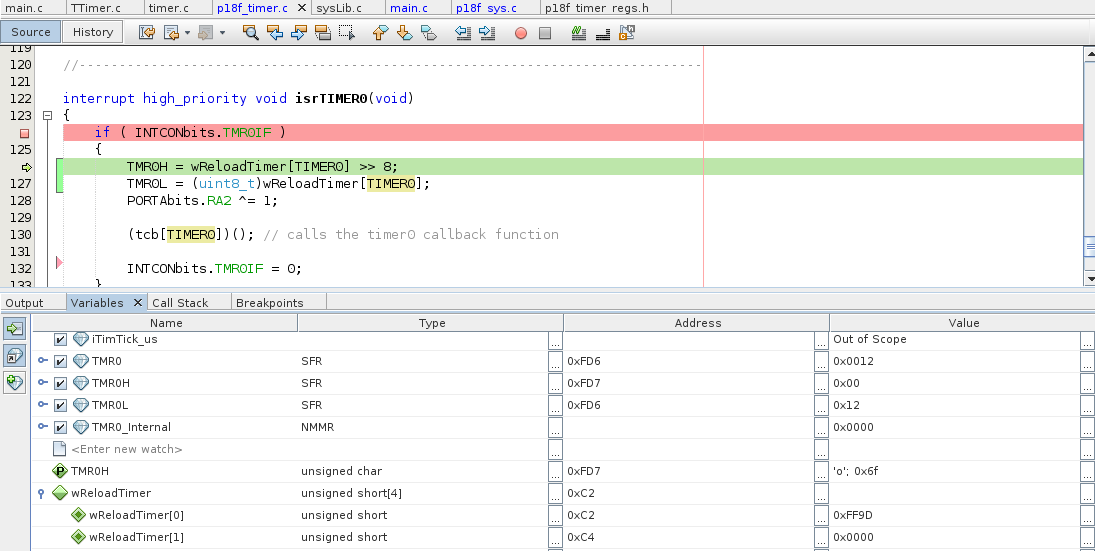Expand the TMR0 SFR watch node
1095x551 pixels.
point(43,361)
